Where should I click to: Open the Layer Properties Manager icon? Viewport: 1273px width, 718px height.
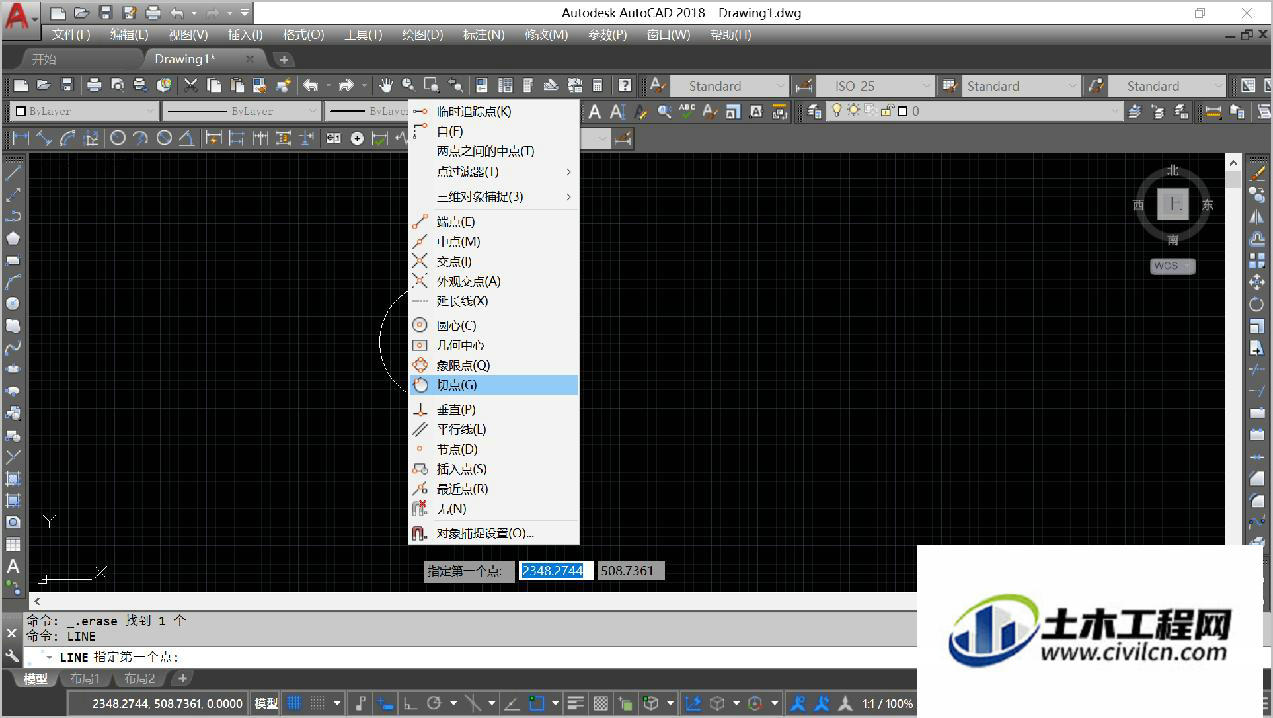click(x=815, y=112)
